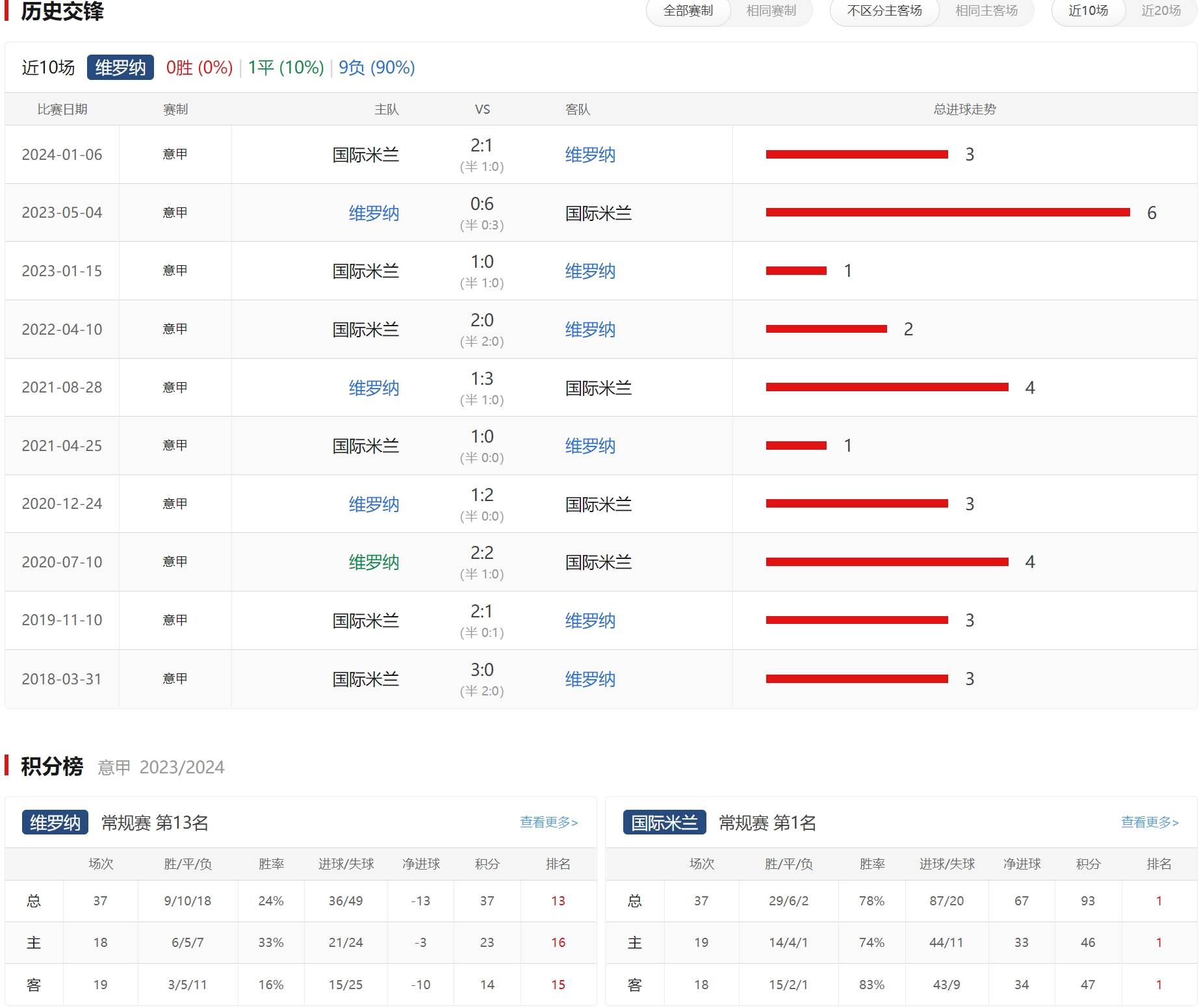Click the 0胜 (0%) statistic
Viewport: 1199px width, 1008px height.
pyautogui.click(x=200, y=68)
